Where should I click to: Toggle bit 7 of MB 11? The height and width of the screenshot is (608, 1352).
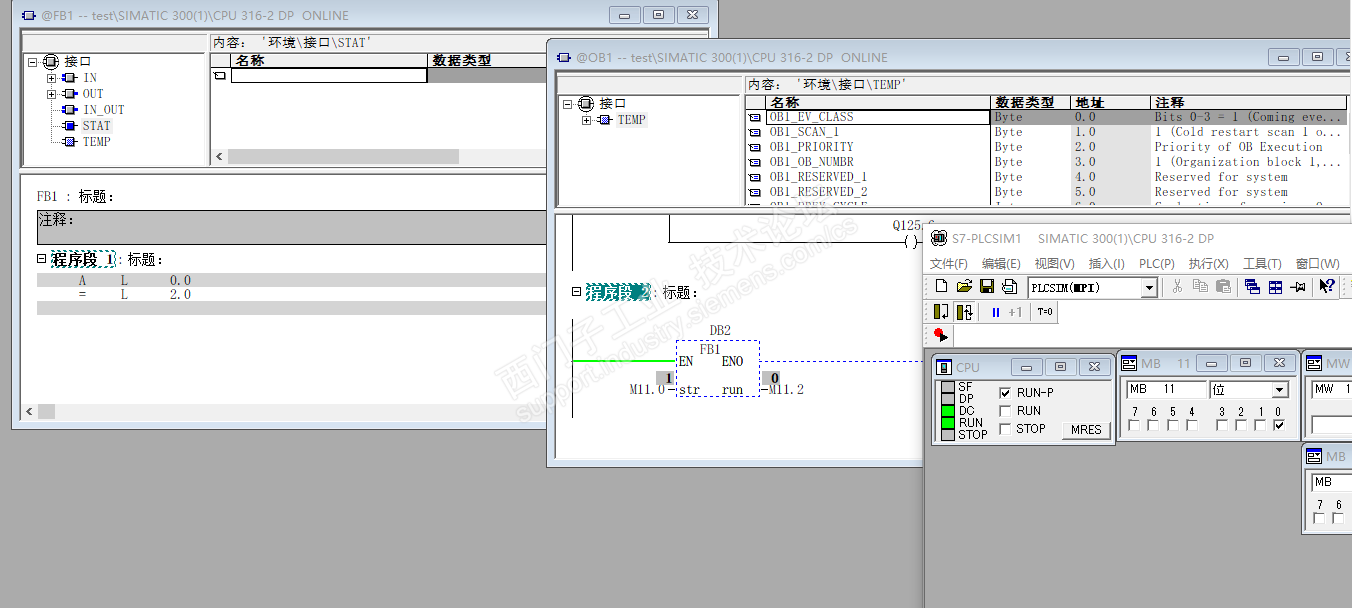click(1134, 426)
